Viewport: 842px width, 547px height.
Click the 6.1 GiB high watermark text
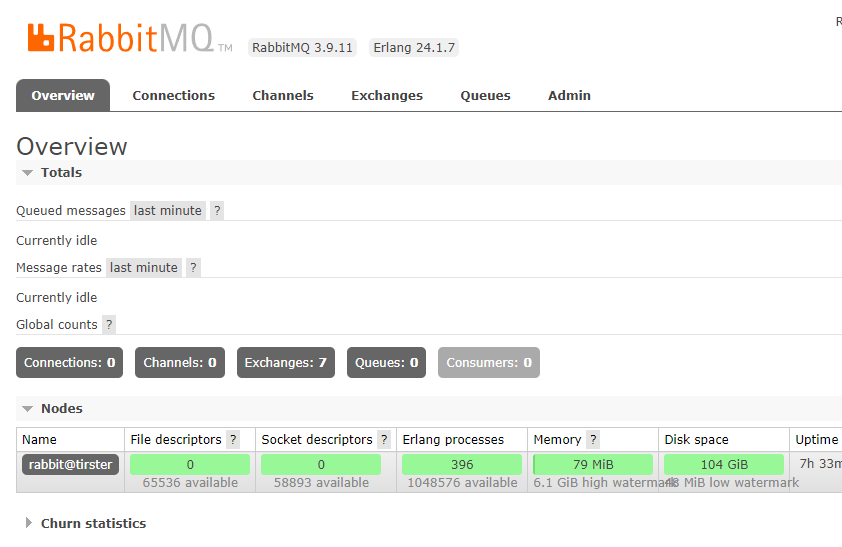(x=603, y=483)
